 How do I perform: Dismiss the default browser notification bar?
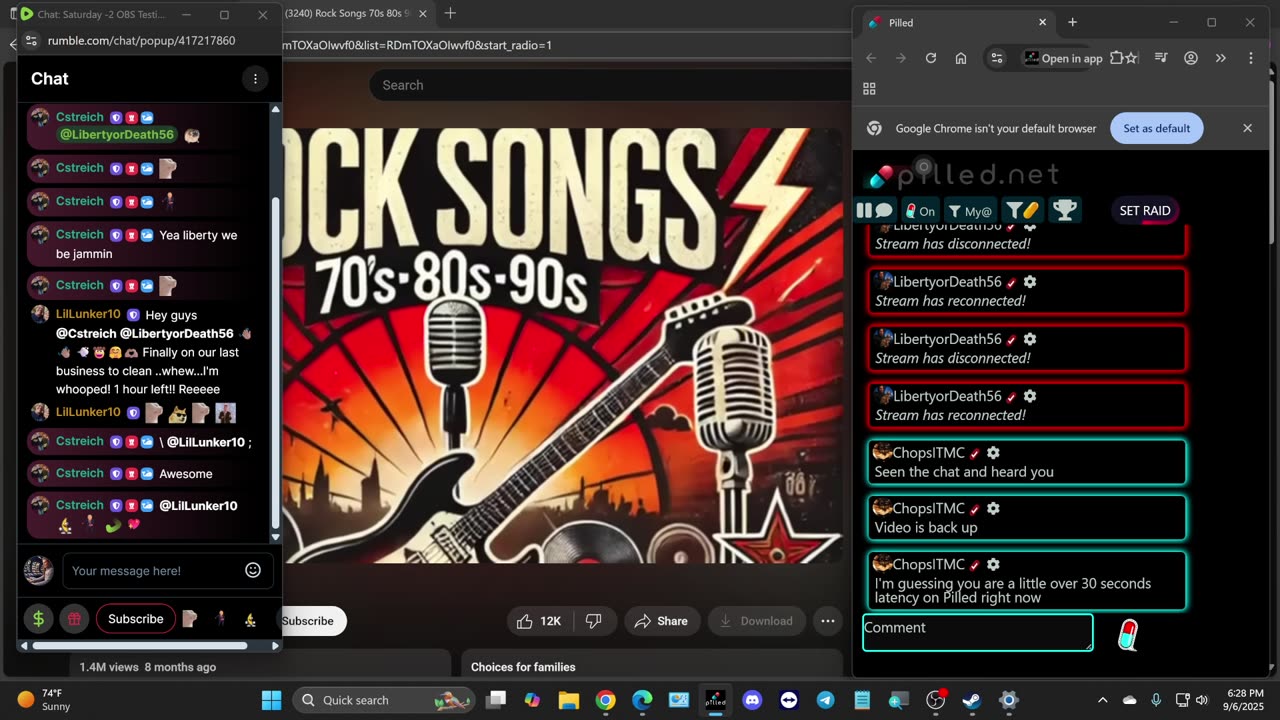pos(1247,128)
